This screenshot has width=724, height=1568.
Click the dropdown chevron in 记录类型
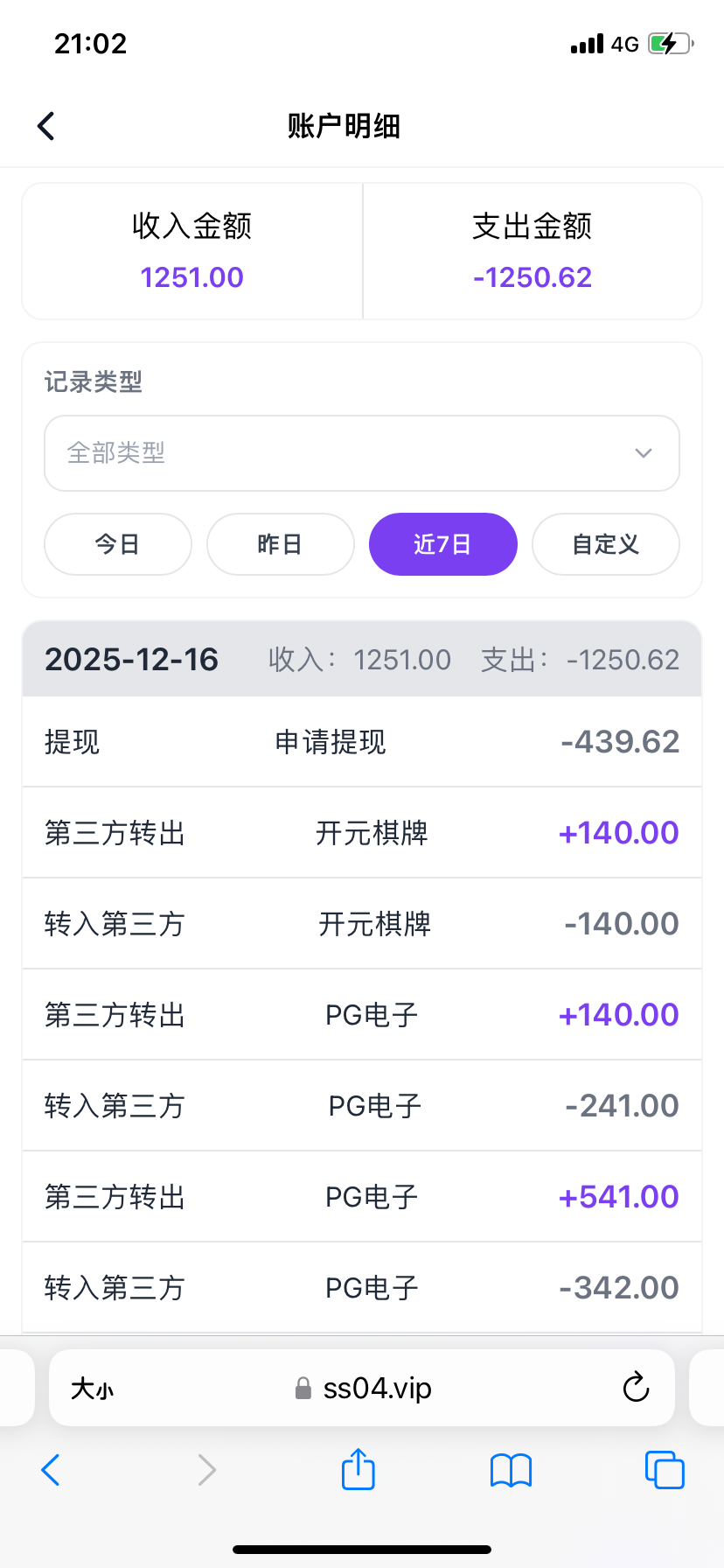644,453
